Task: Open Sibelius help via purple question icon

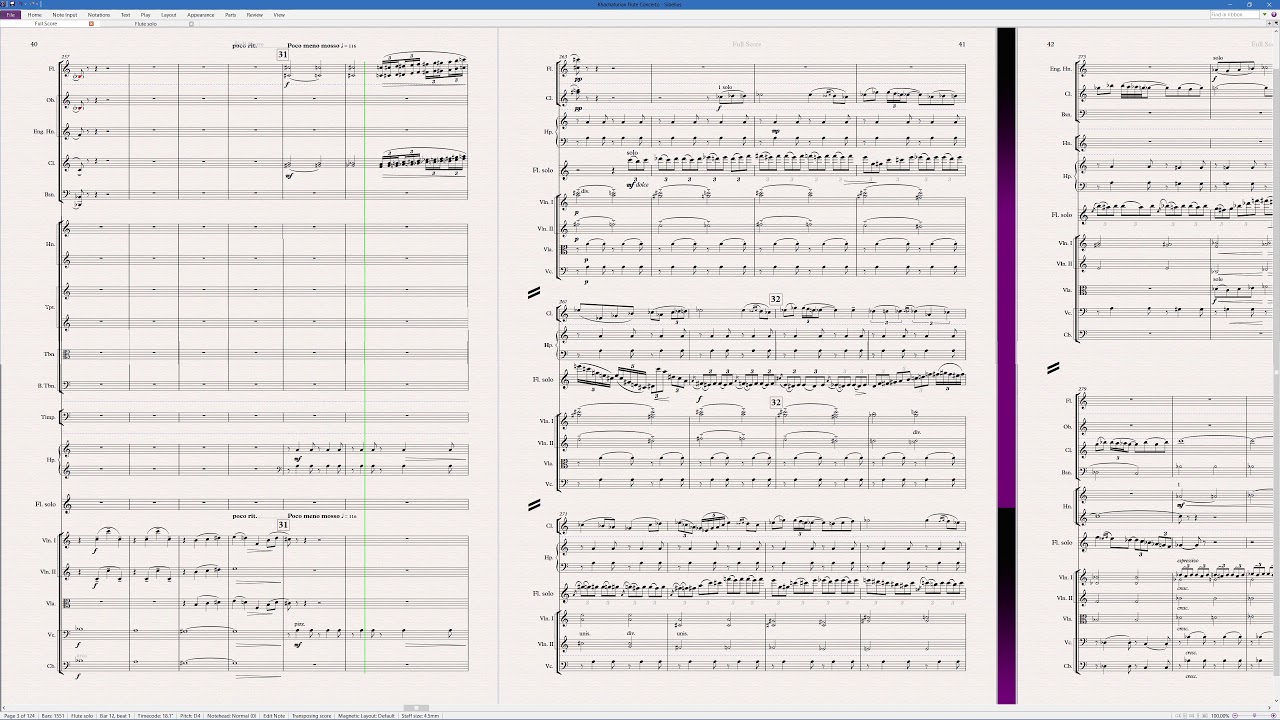Action: (x=1275, y=15)
